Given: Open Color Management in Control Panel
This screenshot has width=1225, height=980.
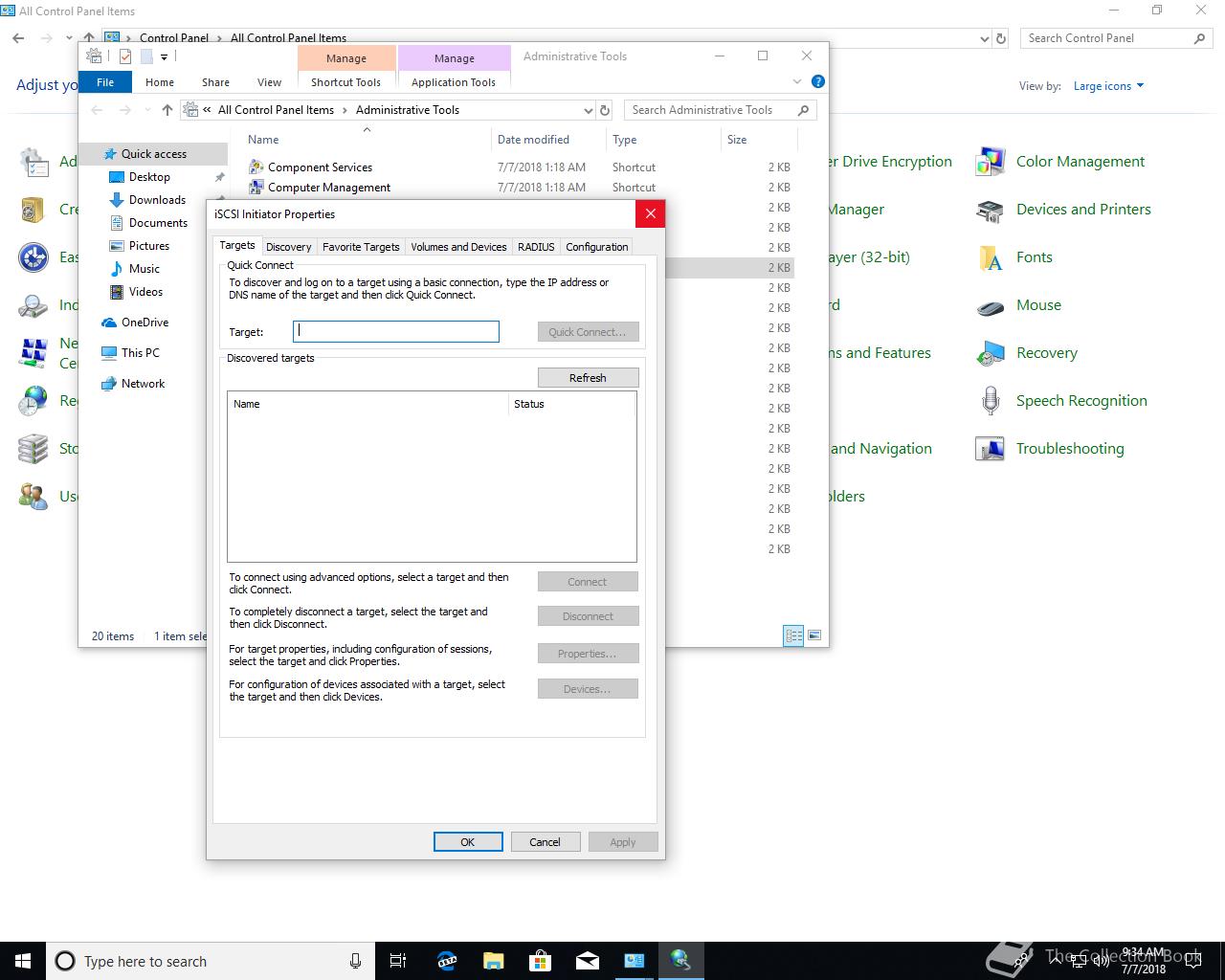Looking at the screenshot, I should pyautogui.click(x=990, y=162).
